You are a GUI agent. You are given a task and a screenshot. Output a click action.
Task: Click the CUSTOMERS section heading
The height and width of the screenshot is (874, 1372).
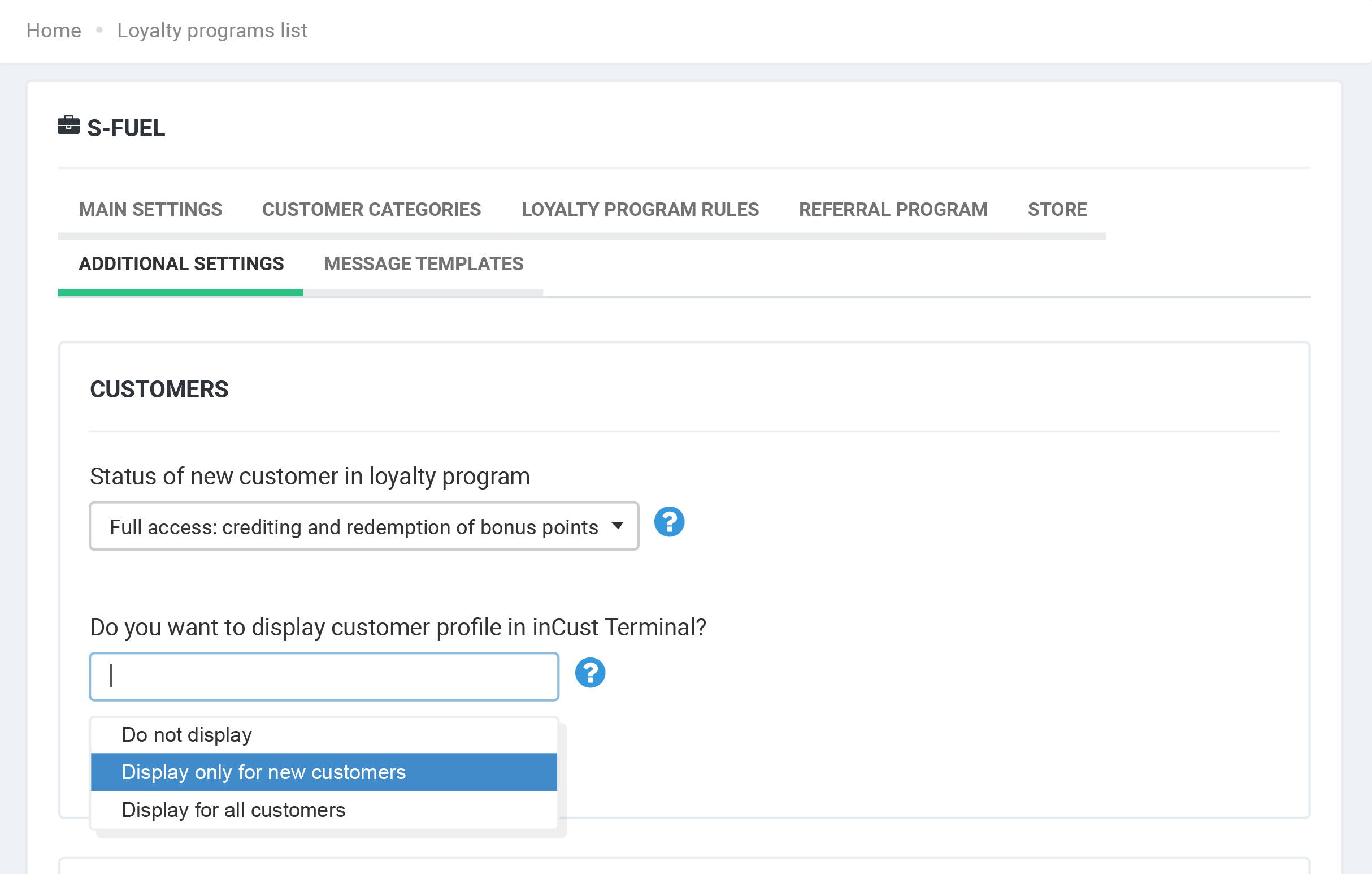(159, 390)
